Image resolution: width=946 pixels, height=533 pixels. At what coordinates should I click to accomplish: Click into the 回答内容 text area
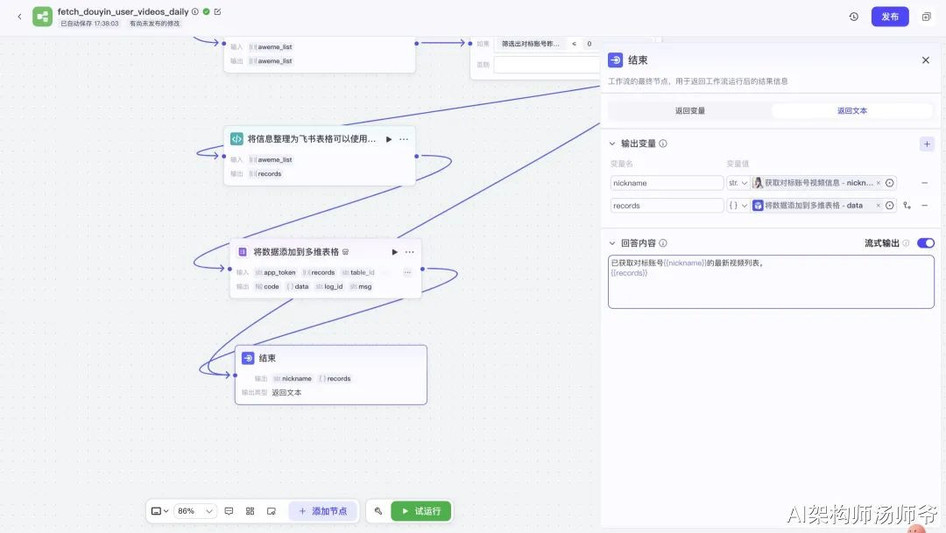[771, 282]
